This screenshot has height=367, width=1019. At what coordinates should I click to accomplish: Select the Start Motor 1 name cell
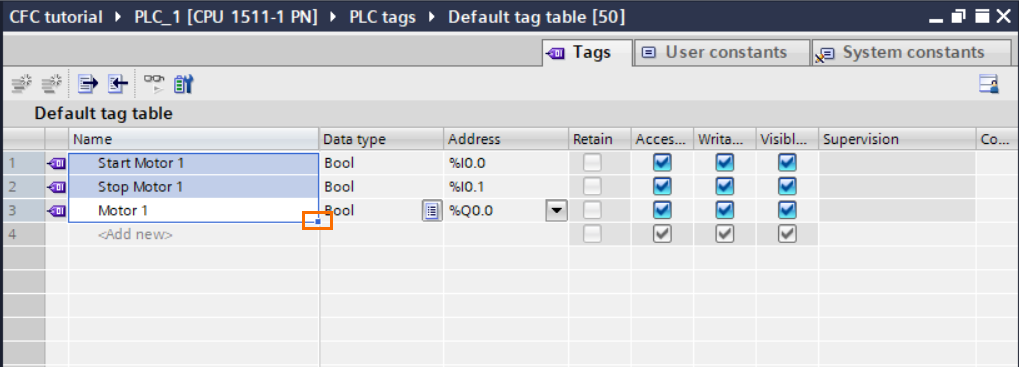(x=194, y=164)
